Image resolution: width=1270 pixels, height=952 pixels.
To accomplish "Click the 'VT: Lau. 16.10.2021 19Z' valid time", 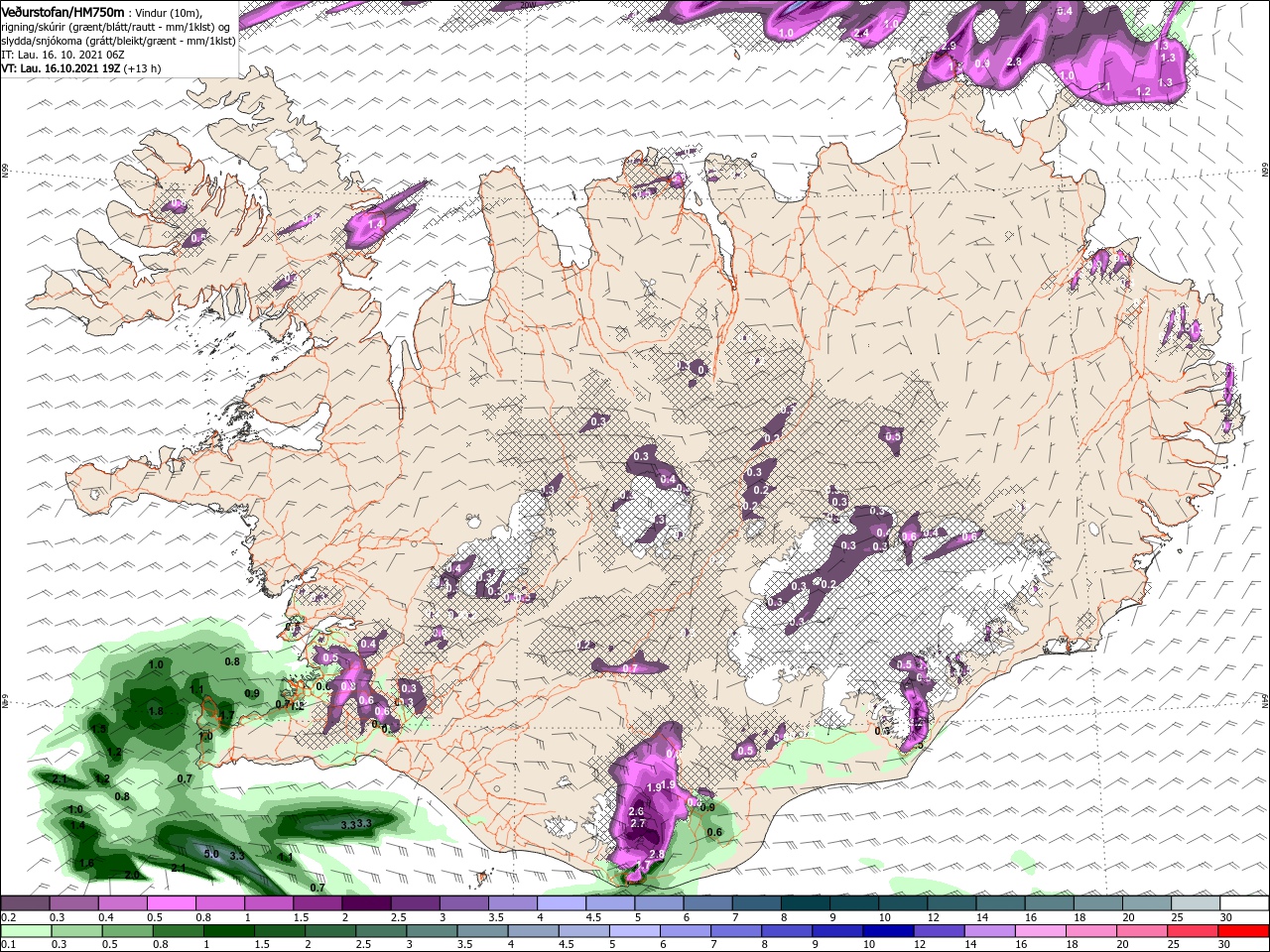I will 62,68.
